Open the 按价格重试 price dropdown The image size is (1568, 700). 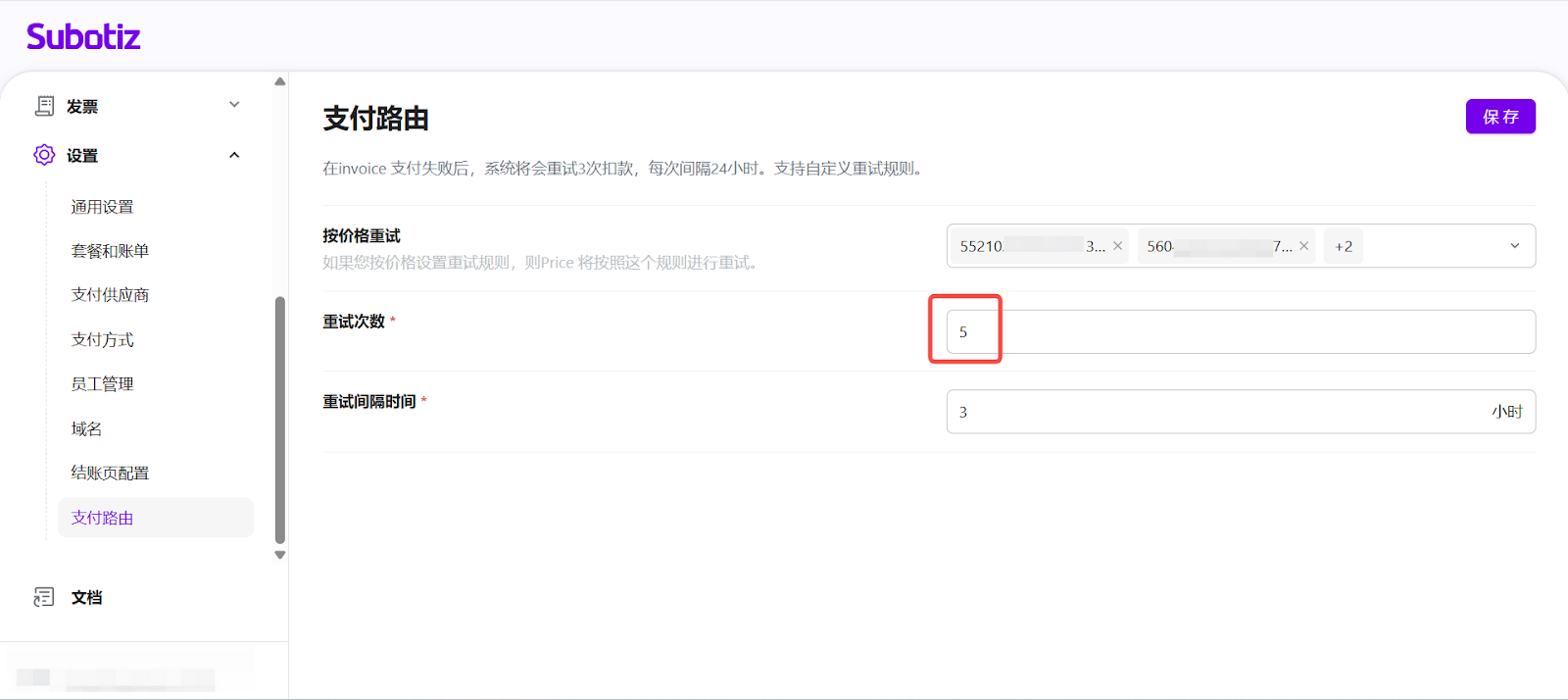(x=1514, y=246)
